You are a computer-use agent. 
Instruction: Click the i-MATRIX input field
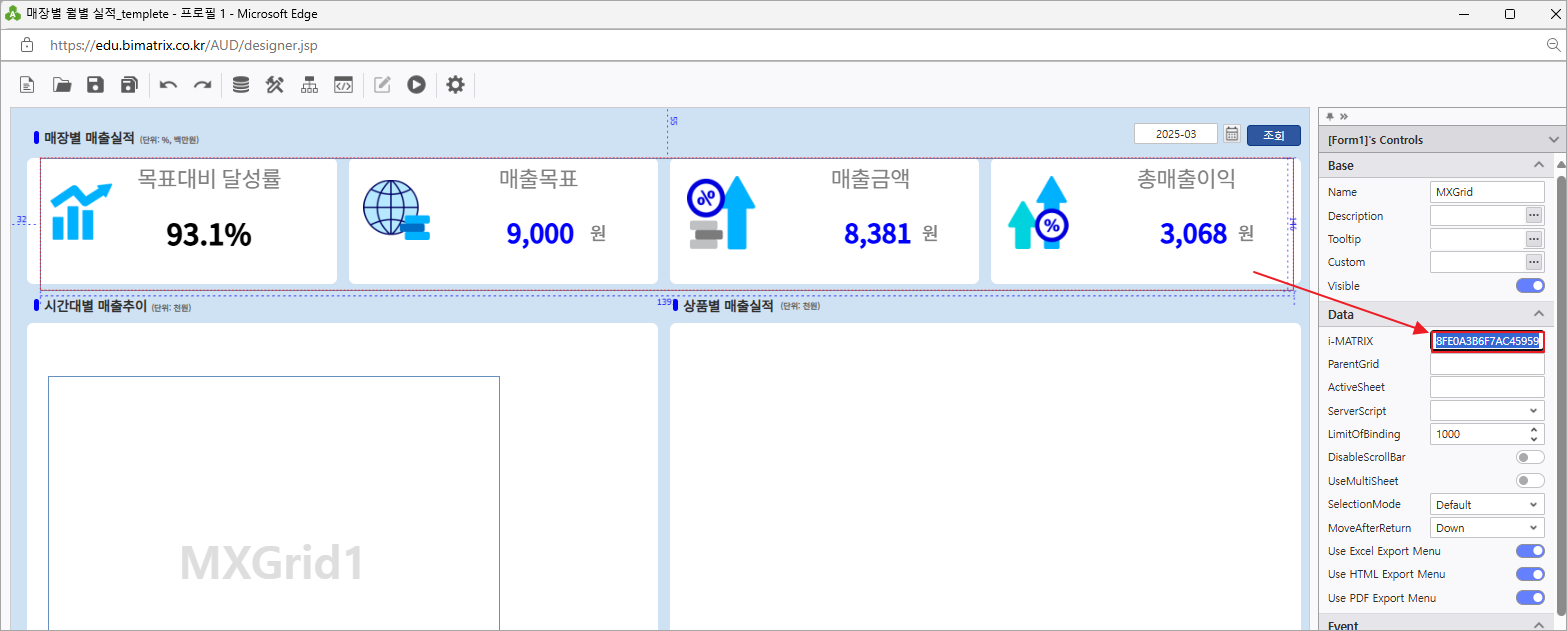click(1487, 341)
